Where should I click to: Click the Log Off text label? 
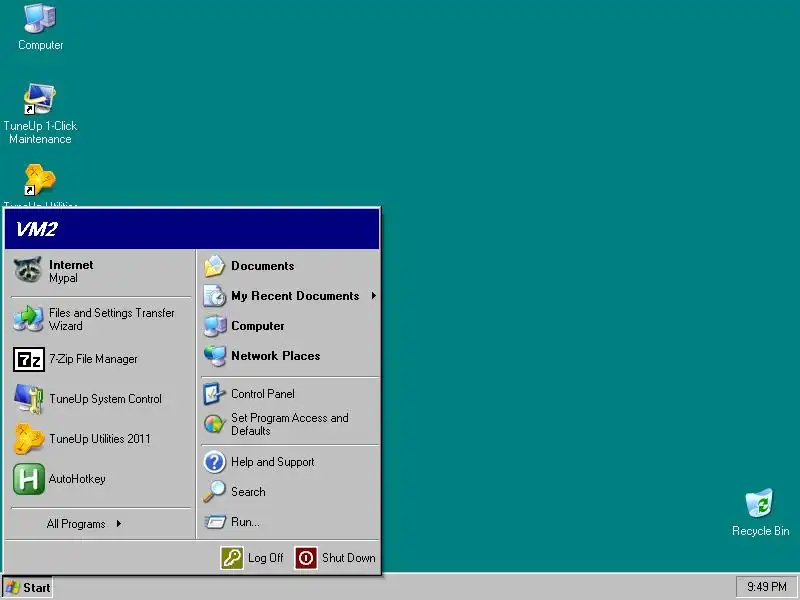pos(265,558)
